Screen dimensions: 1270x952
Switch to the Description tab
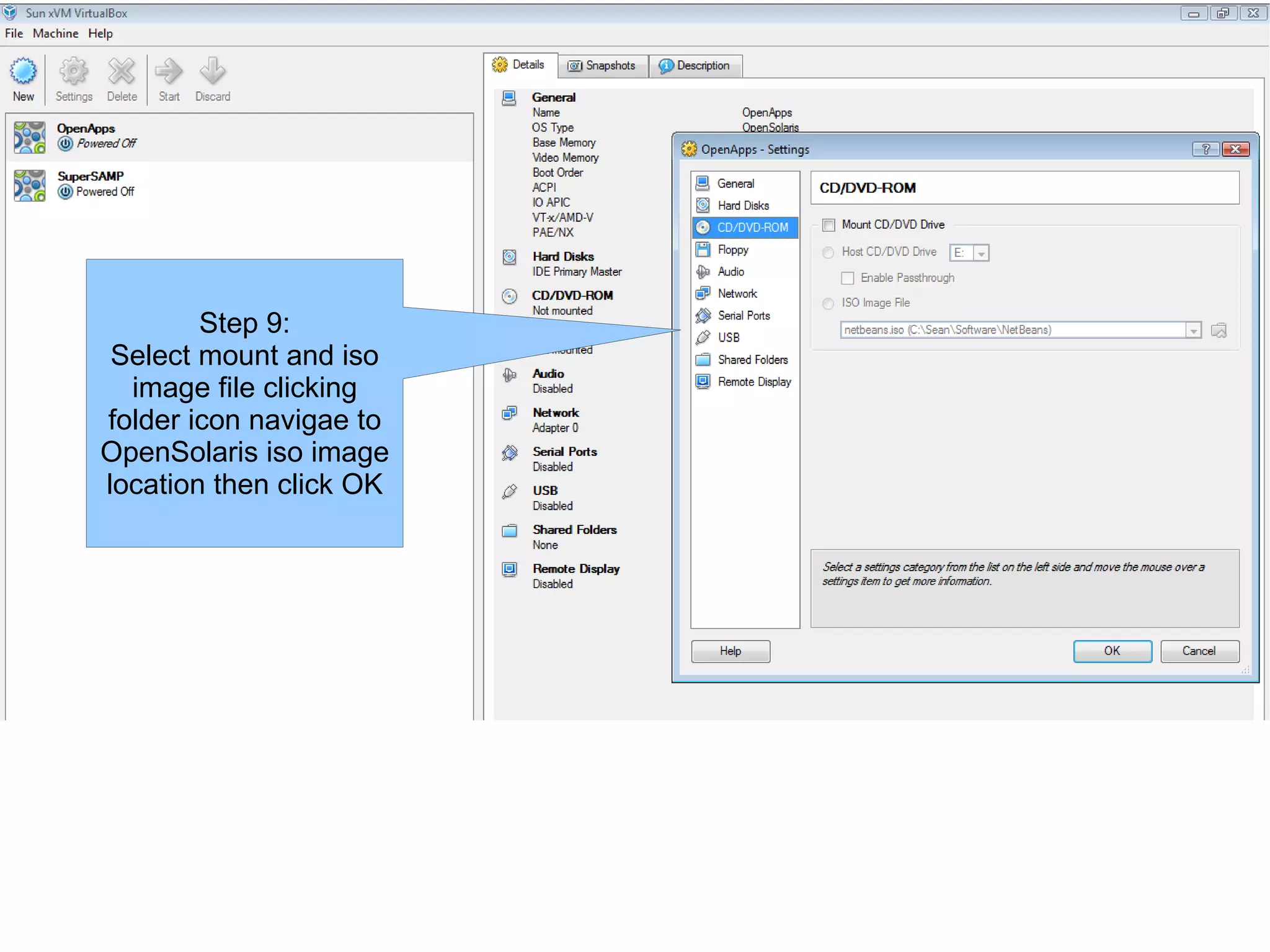695,66
